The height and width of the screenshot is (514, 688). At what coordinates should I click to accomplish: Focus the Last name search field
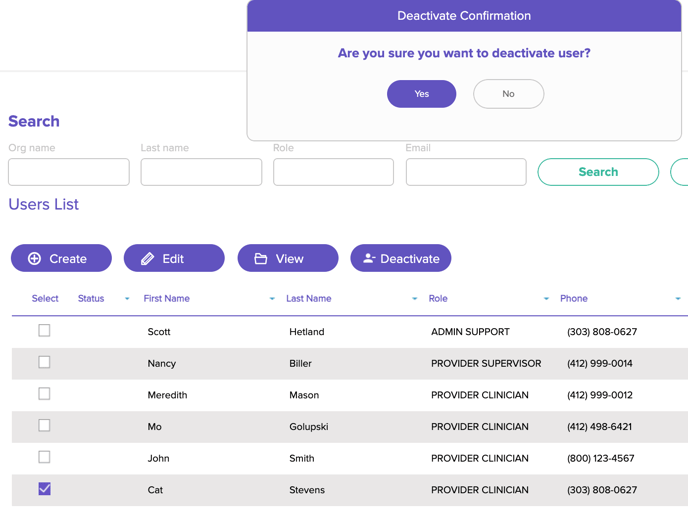[x=201, y=172]
